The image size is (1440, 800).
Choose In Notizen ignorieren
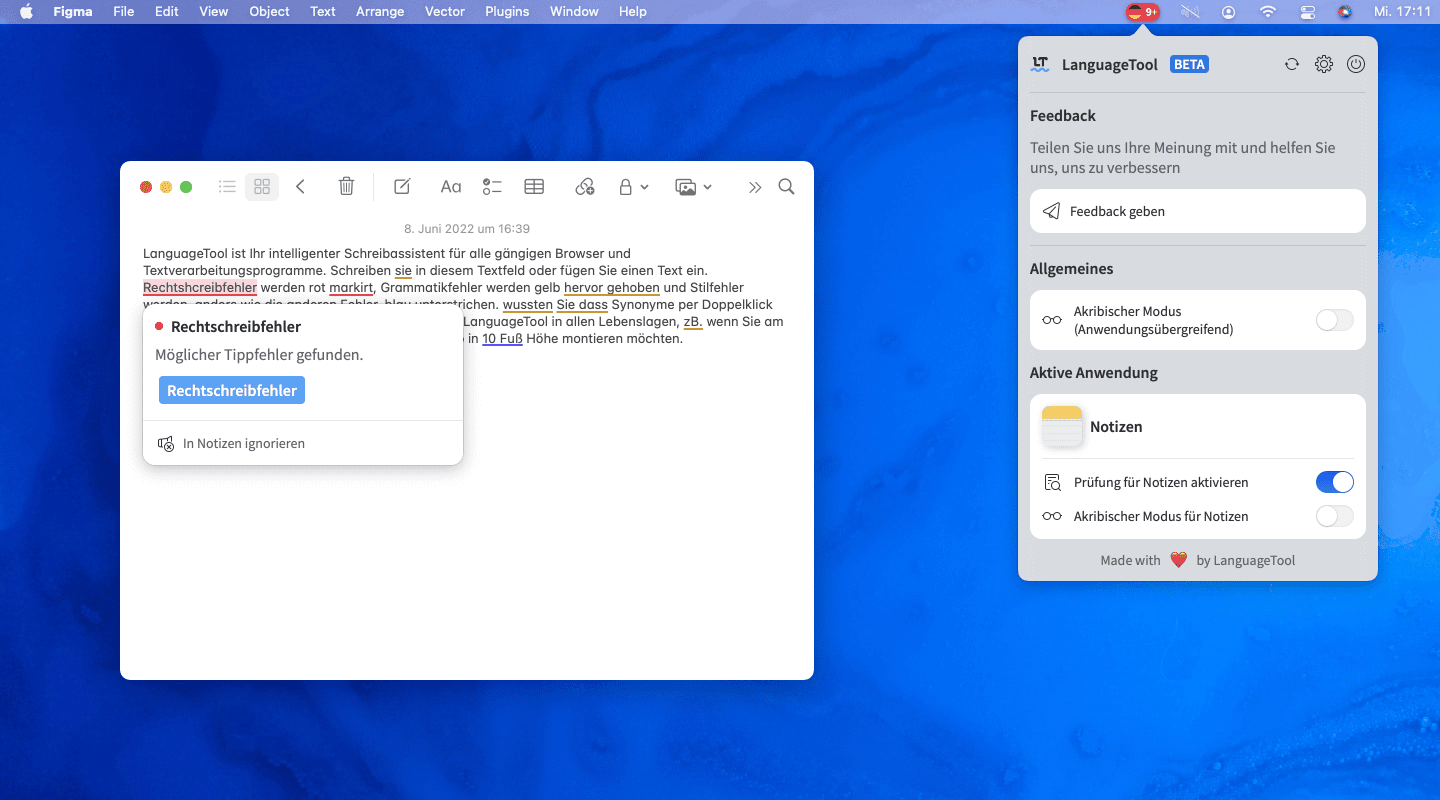click(231, 443)
